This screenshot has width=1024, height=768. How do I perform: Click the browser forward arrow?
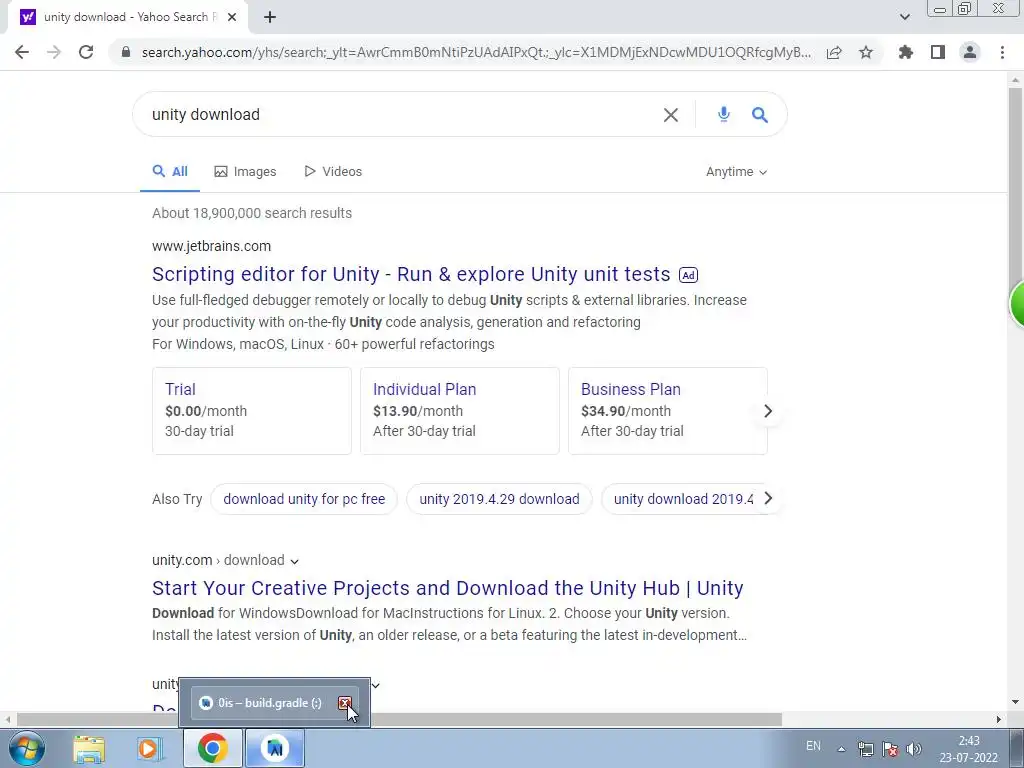point(54,52)
